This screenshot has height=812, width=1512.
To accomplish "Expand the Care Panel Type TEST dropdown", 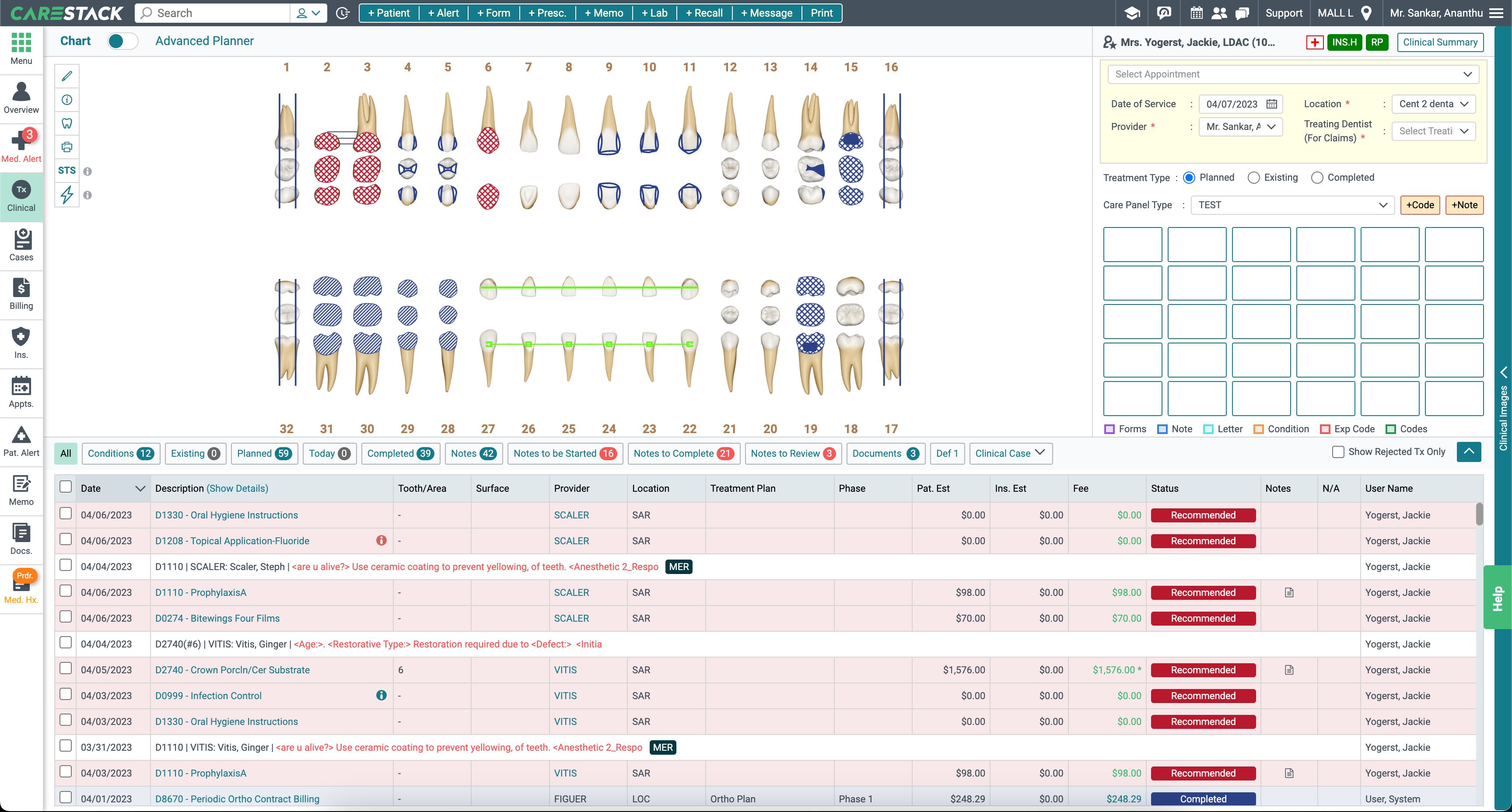I will click(x=1292, y=205).
